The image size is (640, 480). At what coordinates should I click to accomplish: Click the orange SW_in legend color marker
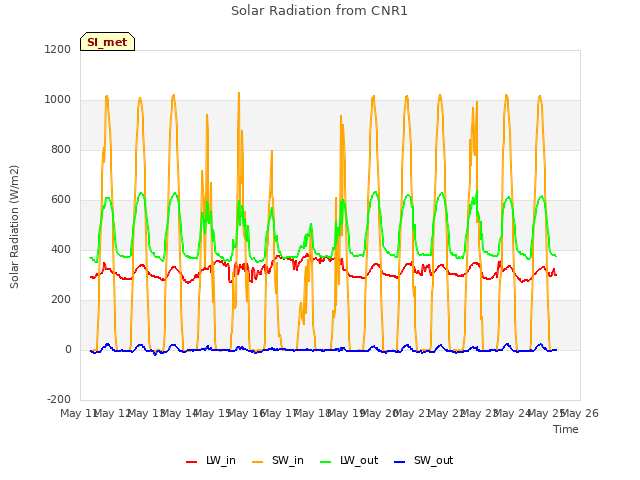pyautogui.click(x=258, y=462)
